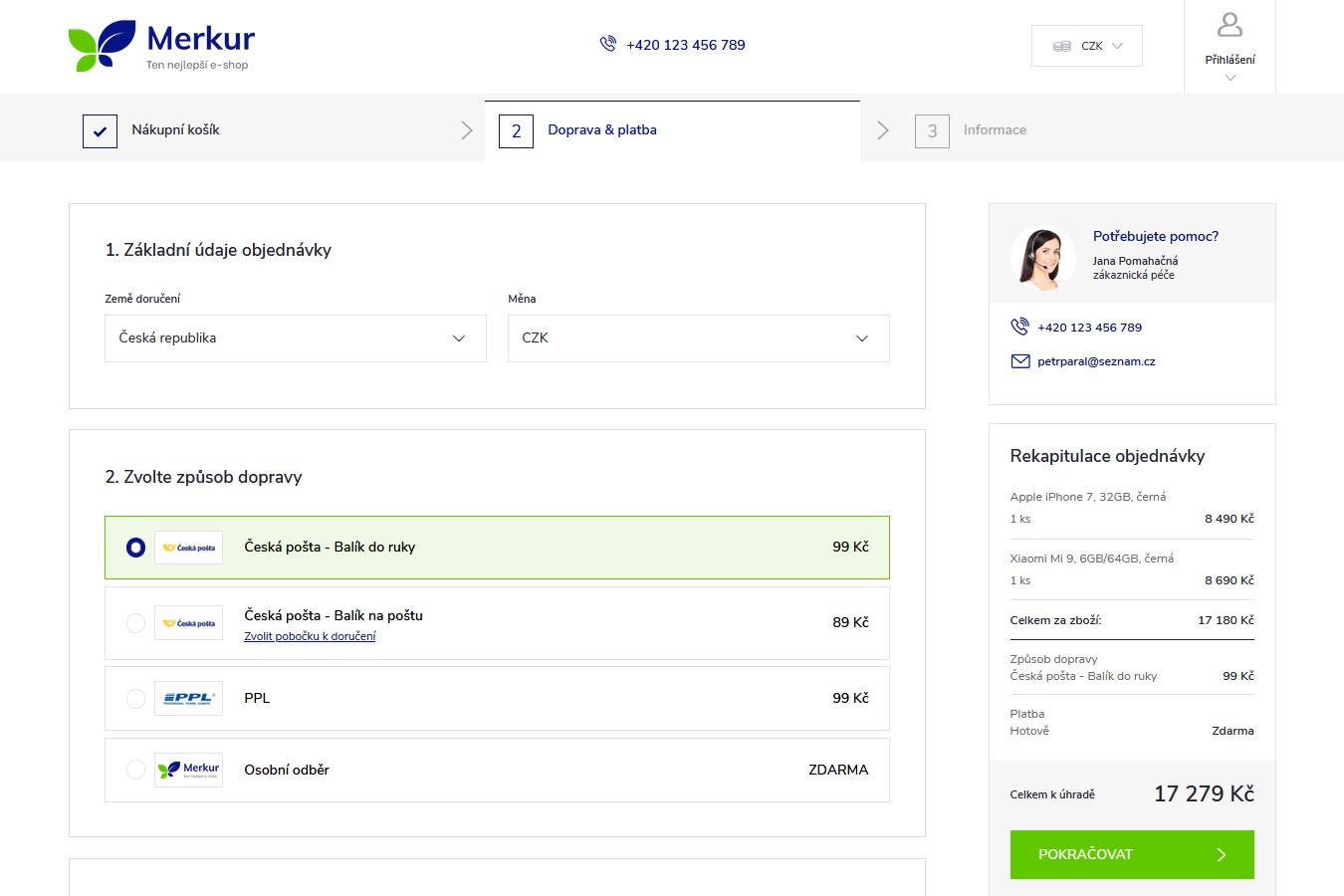Click petrparal@seznam.cz email link

(x=1096, y=361)
